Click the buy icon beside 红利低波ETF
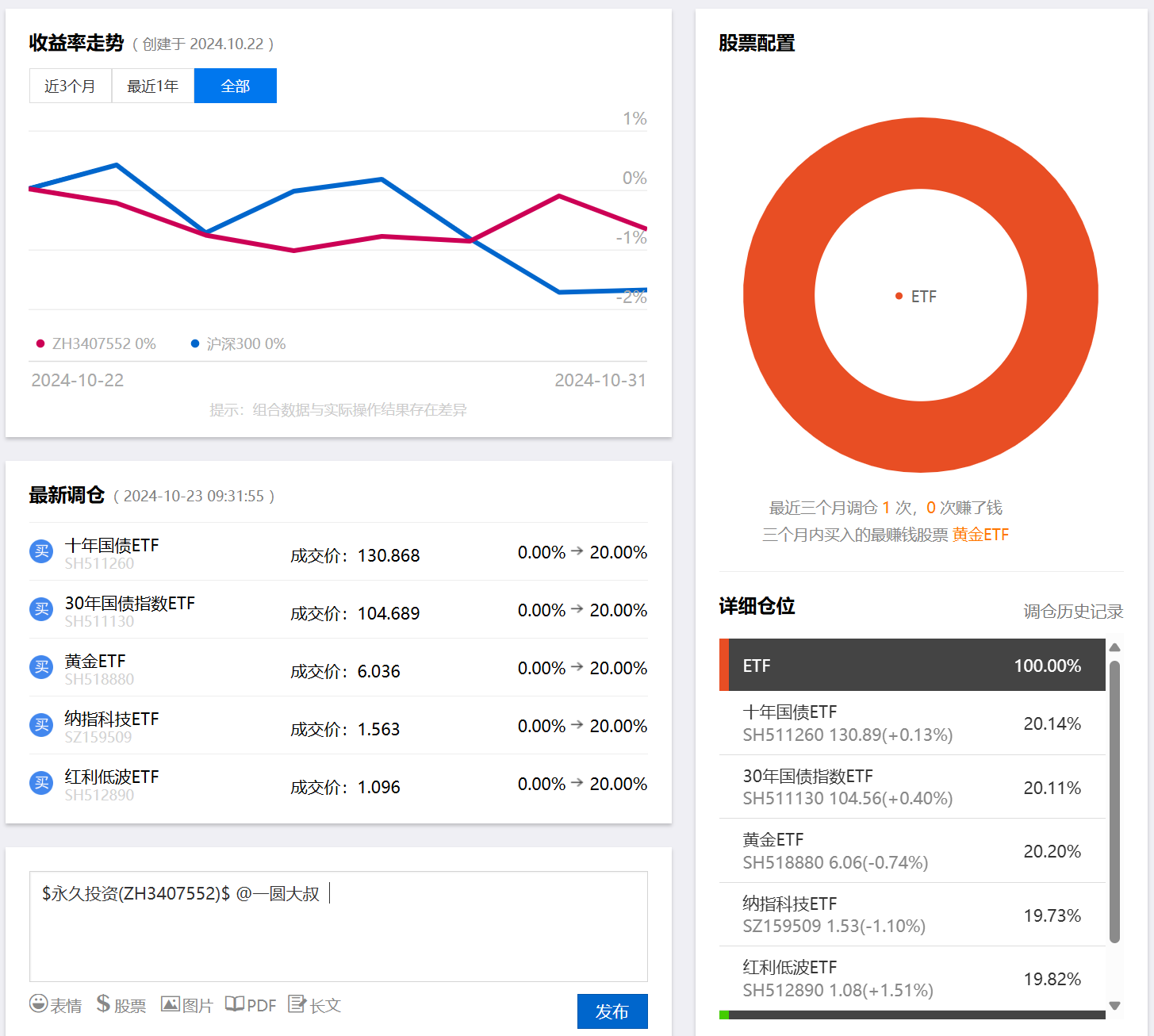Viewport: 1154px width, 1036px height. point(41,783)
